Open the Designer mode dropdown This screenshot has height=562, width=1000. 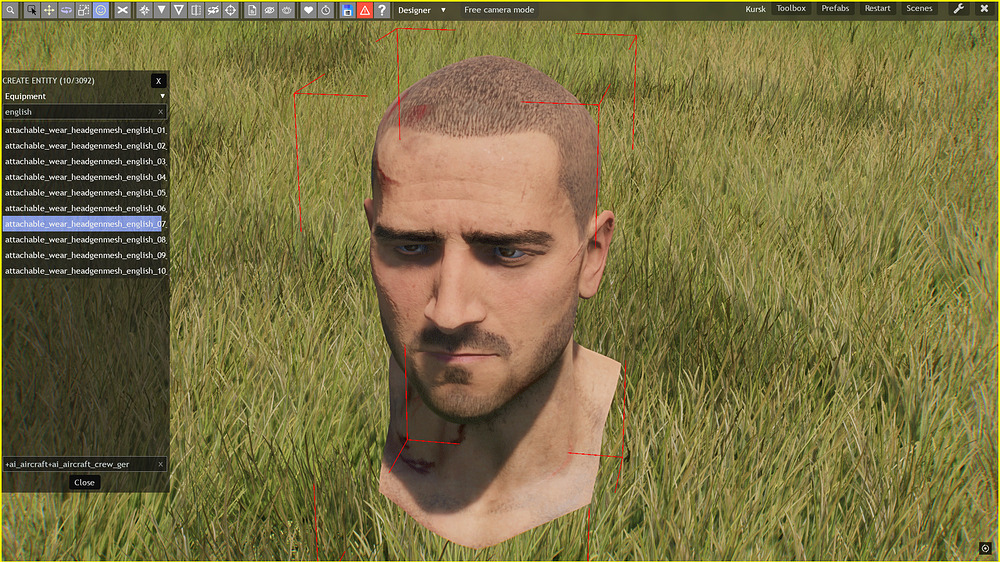(x=422, y=10)
